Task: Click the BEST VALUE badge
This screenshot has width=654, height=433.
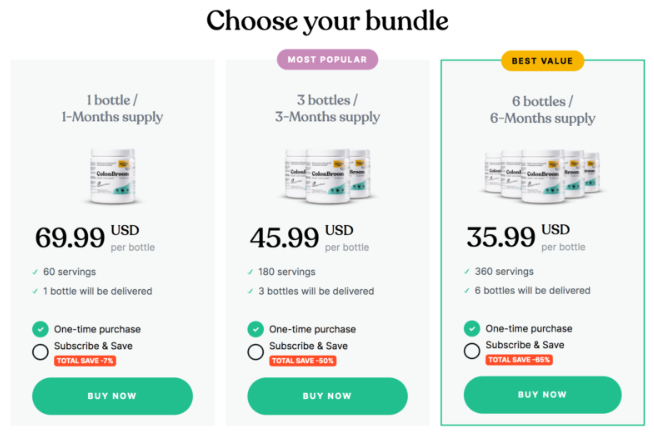Action: pos(542,61)
